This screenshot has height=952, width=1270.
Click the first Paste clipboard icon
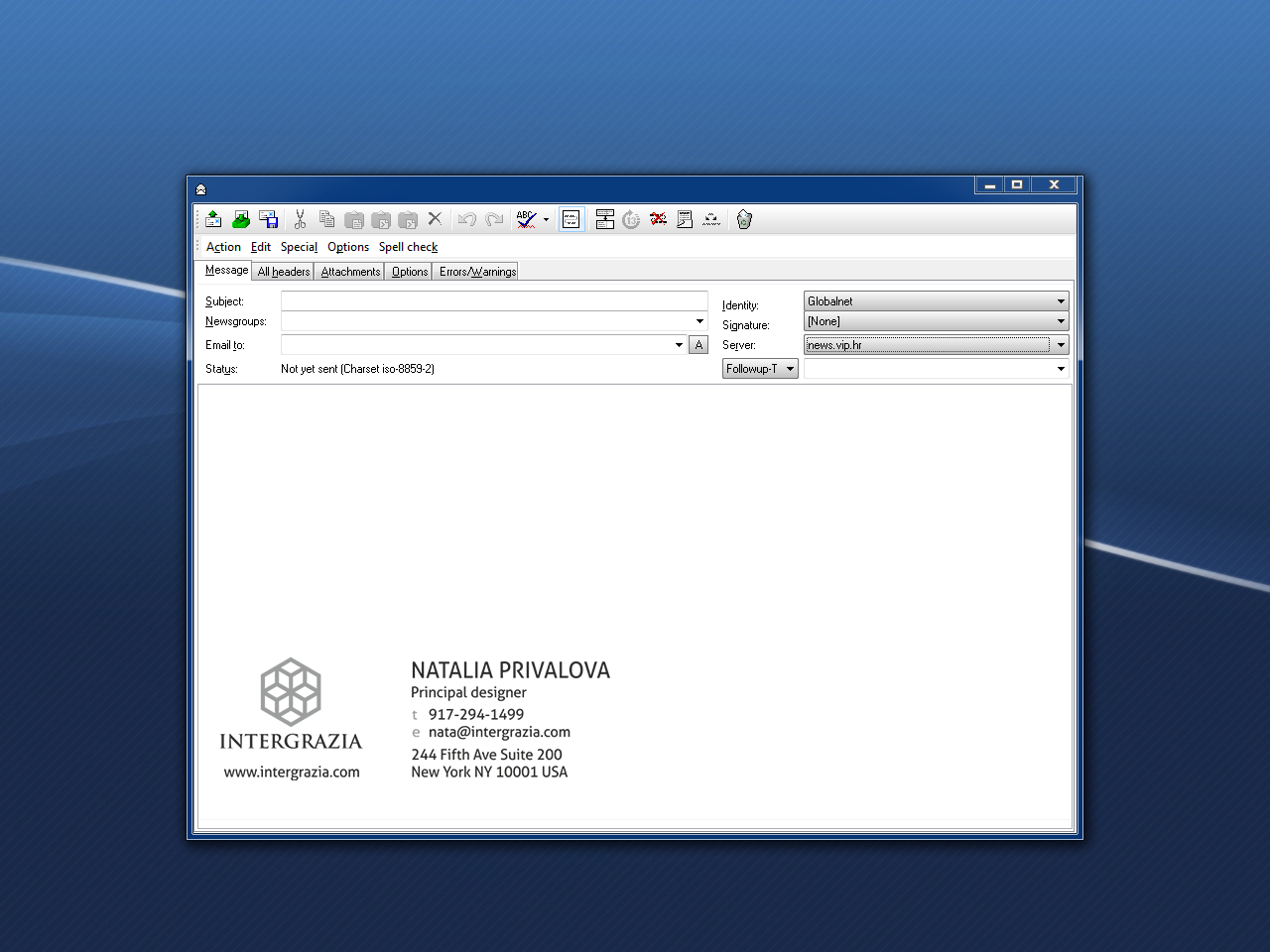[354, 219]
